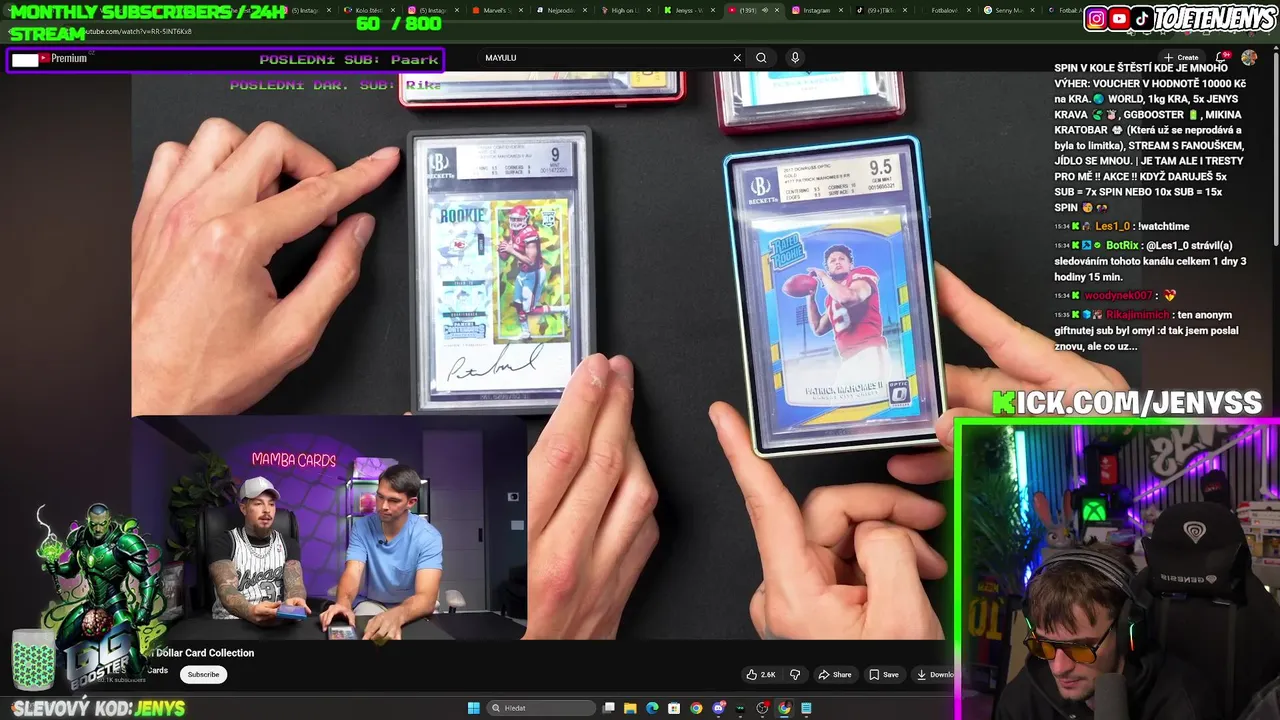
Task: Switch to the Jenyss Kick browser tab
Action: [690, 10]
